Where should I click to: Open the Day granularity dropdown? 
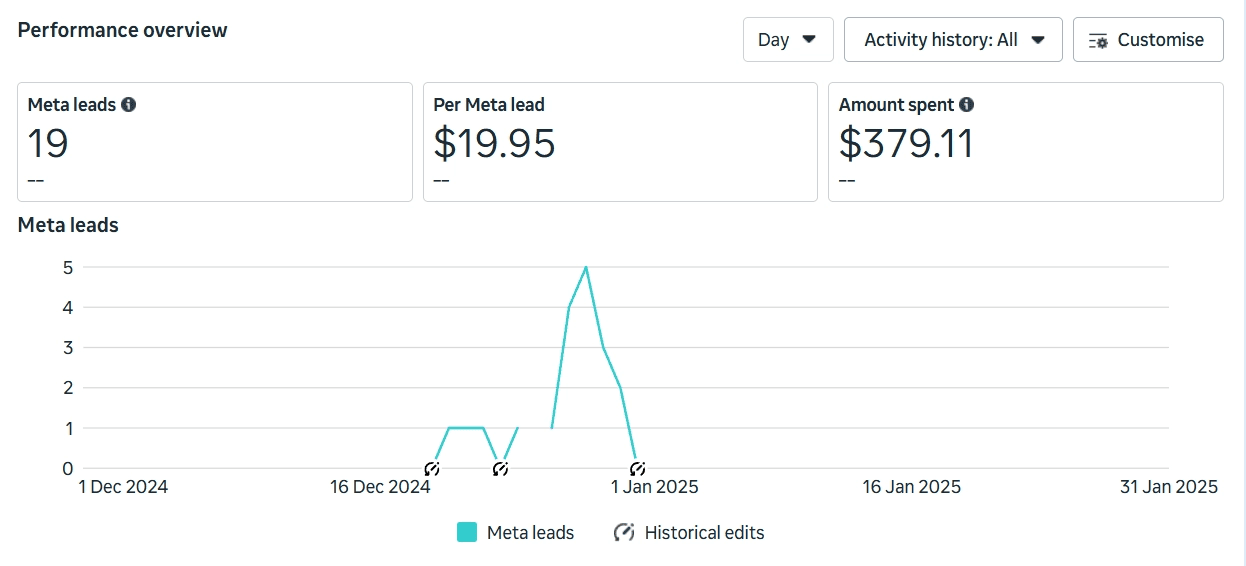pyautogui.click(x=787, y=40)
